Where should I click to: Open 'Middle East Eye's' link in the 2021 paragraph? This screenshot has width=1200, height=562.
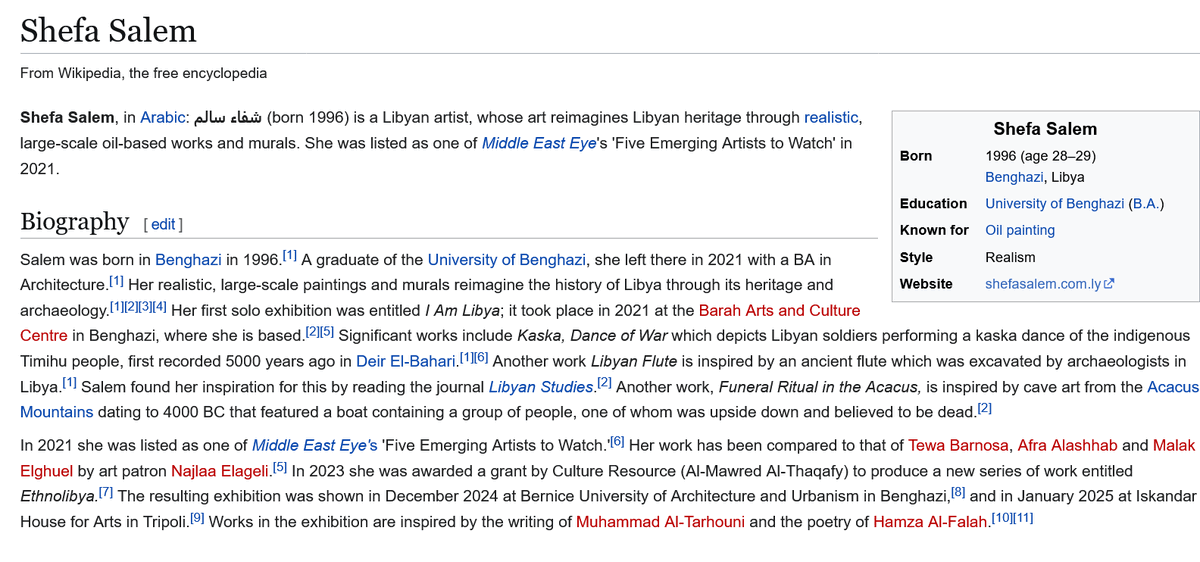(315, 445)
